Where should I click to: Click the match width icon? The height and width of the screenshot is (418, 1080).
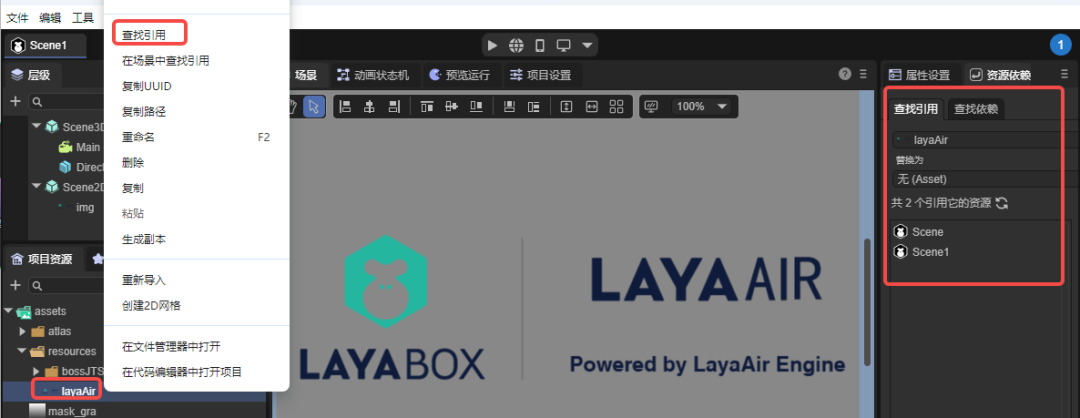click(591, 107)
